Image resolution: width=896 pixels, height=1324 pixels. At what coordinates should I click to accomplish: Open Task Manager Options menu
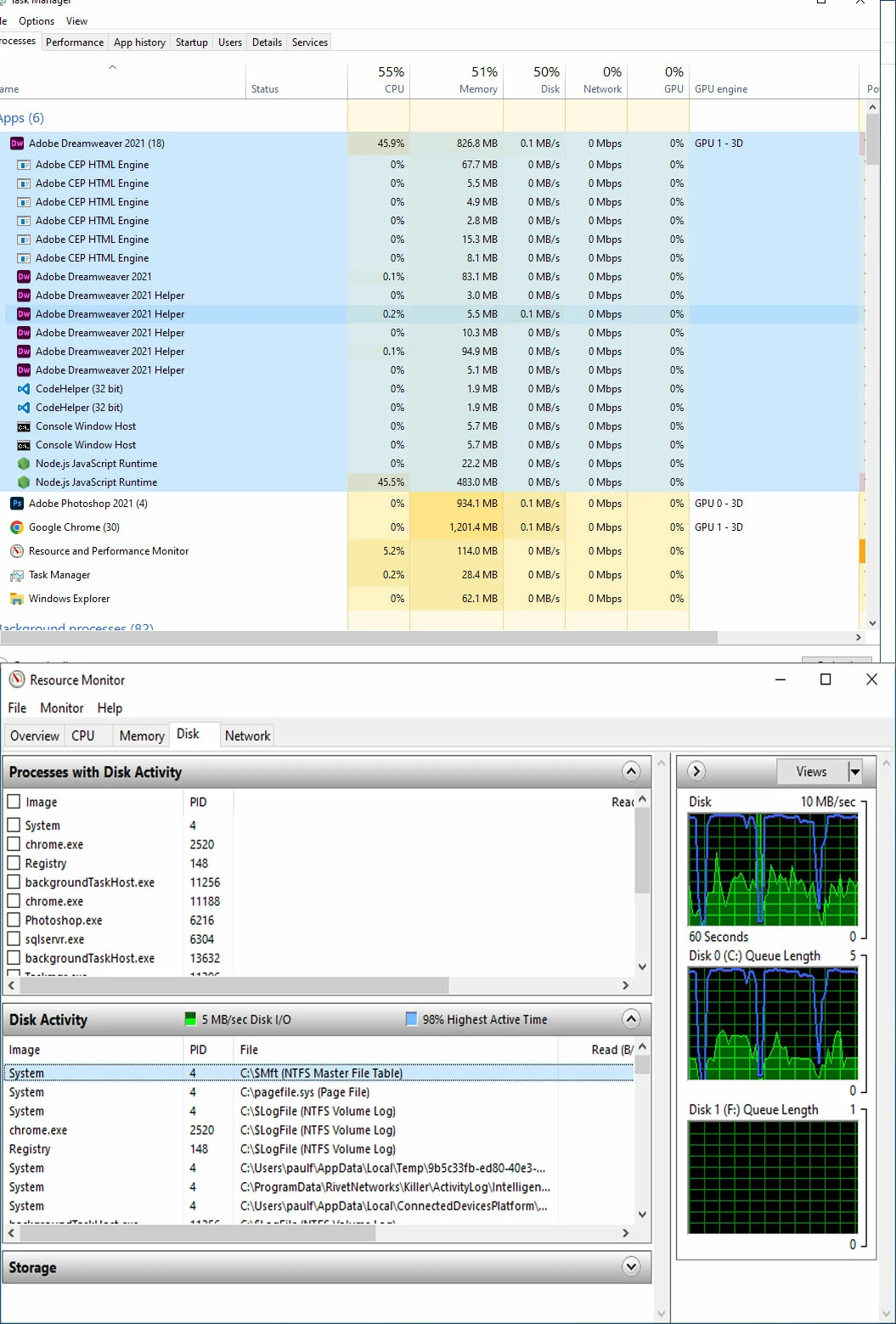[x=37, y=21]
